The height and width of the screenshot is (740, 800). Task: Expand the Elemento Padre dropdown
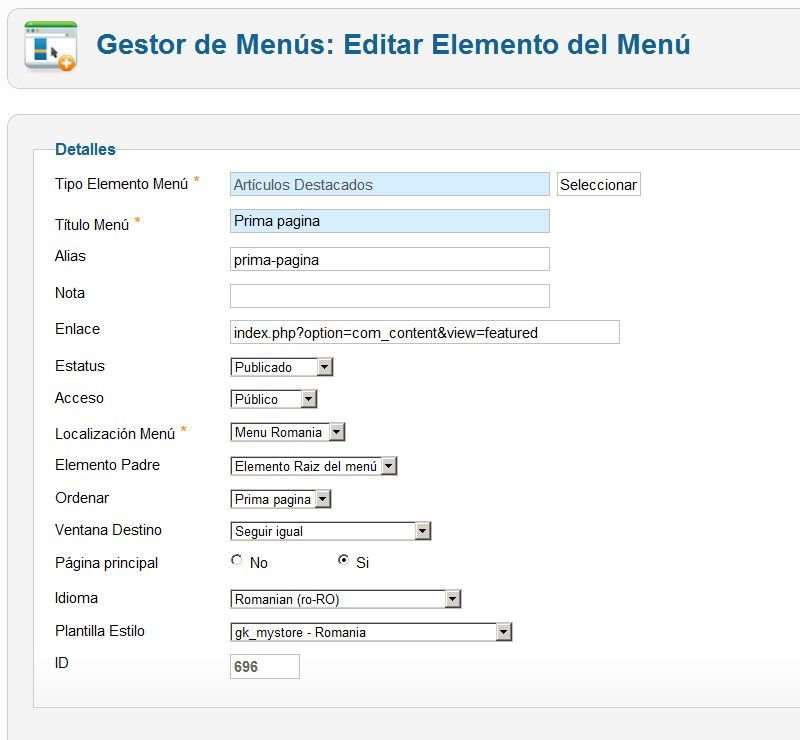[x=314, y=466]
